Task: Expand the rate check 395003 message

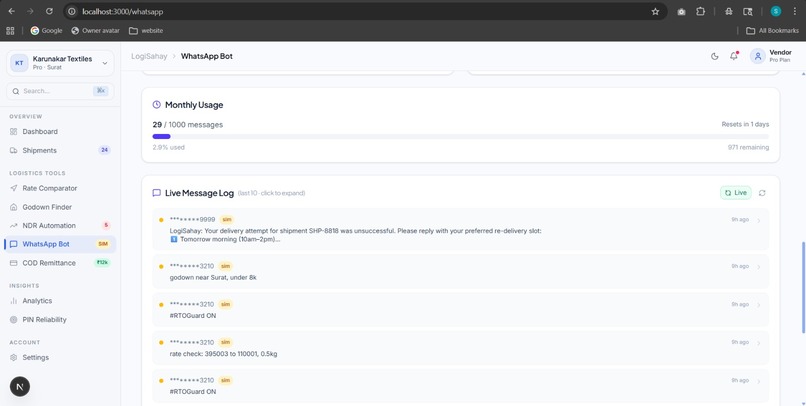Action: pyautogui.click(x=461, y=347)
